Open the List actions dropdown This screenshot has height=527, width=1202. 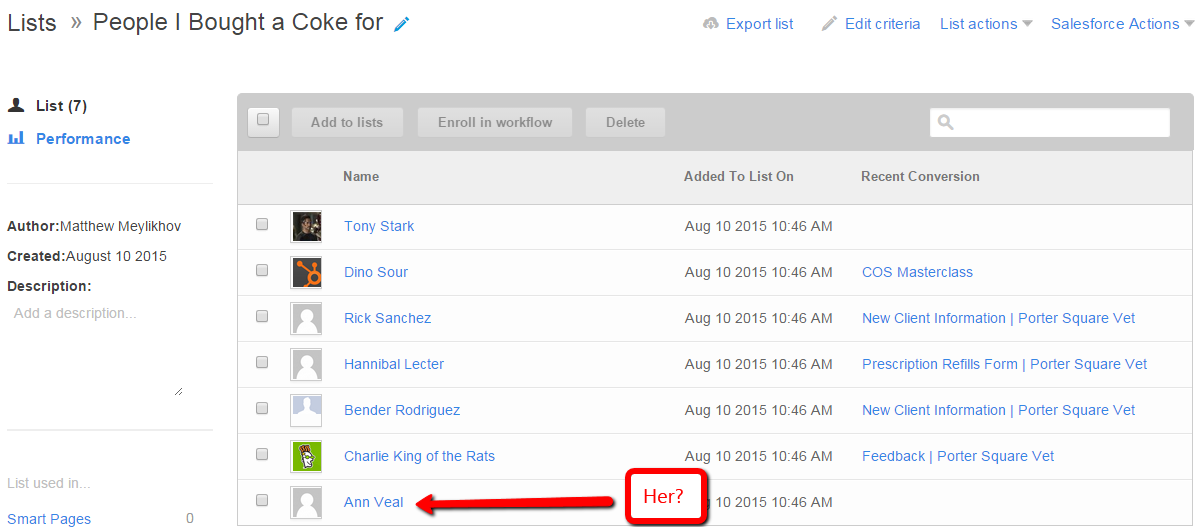(985, 24)
